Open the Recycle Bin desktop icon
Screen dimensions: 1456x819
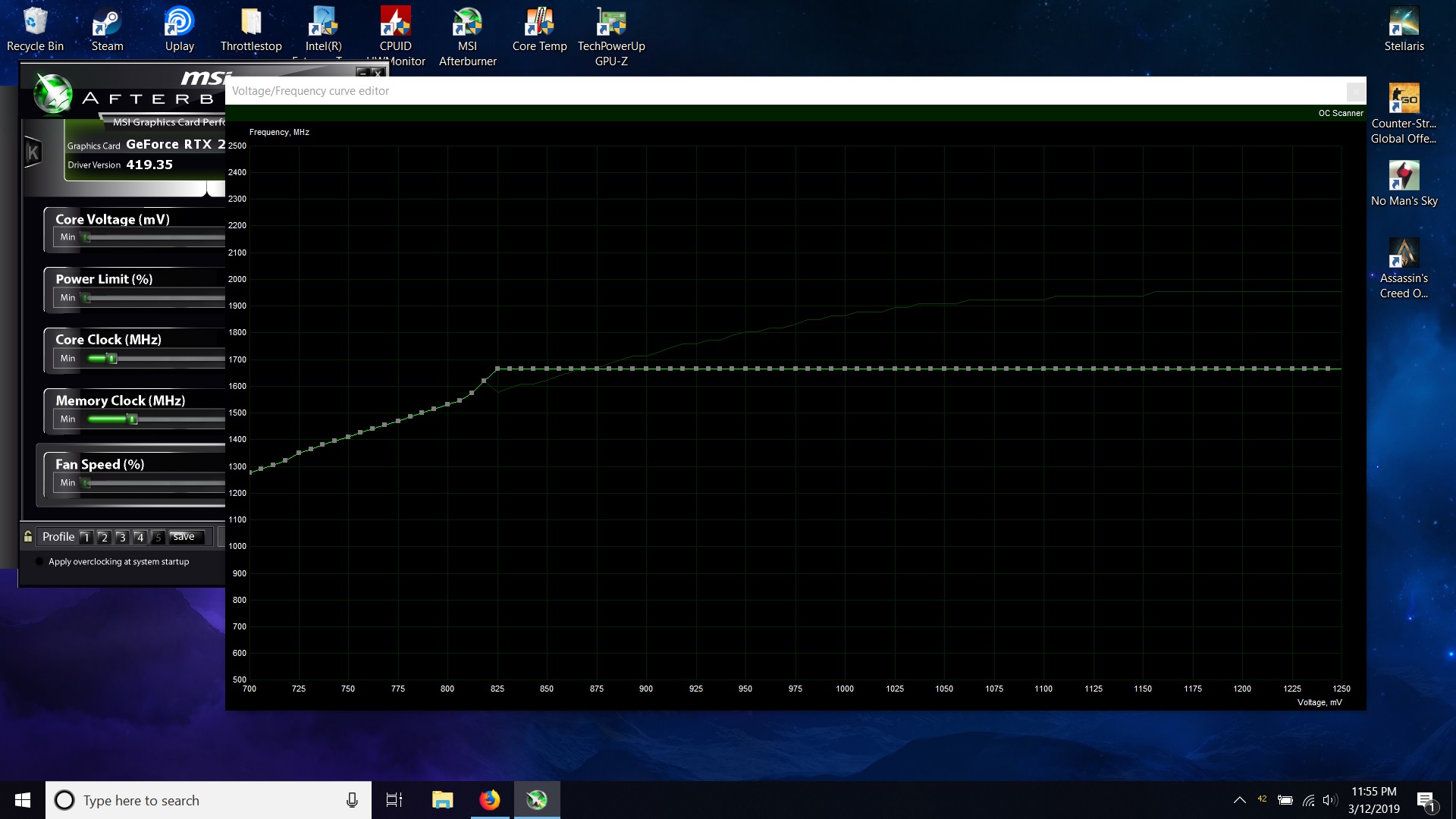(35, 30)
